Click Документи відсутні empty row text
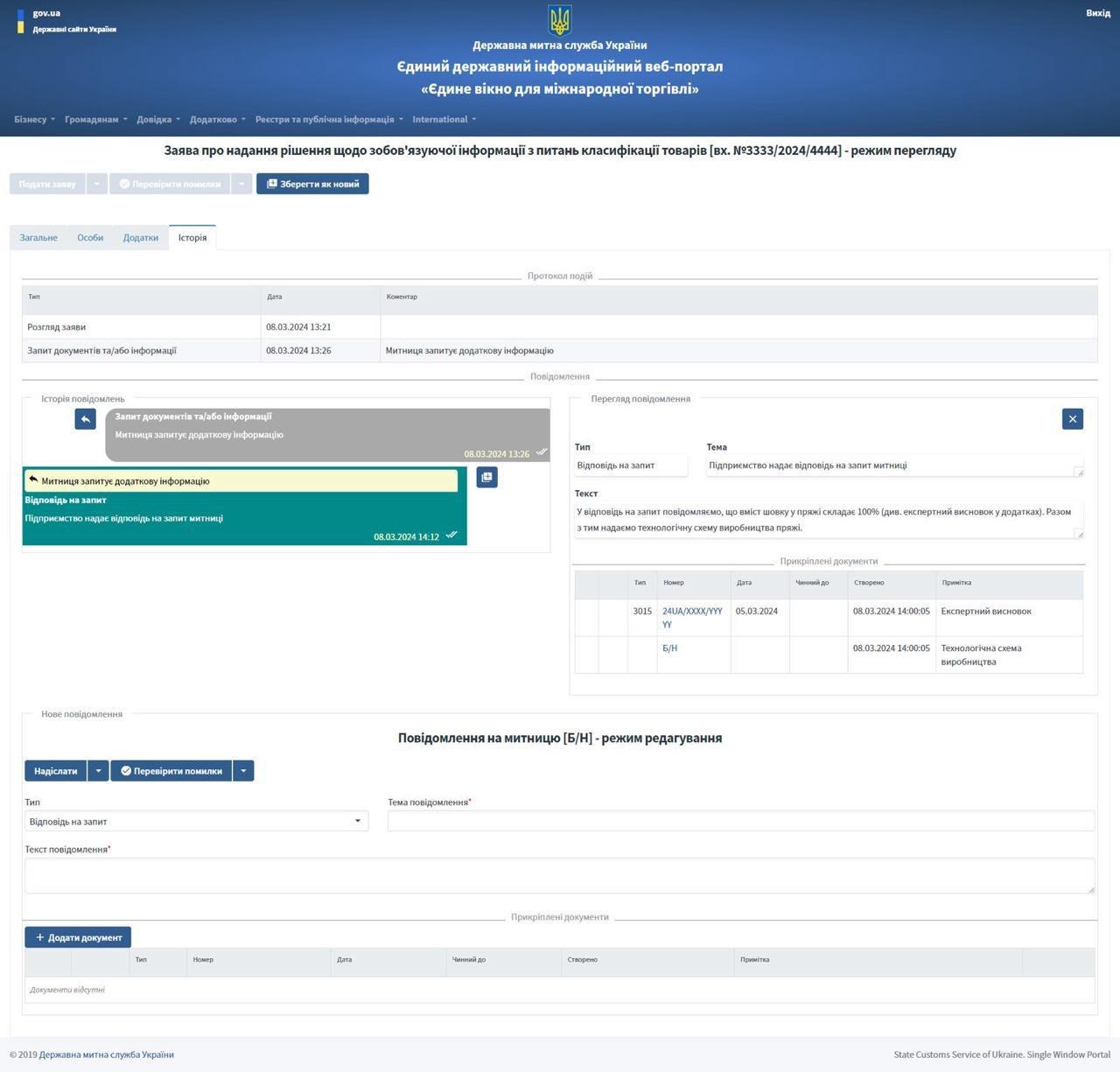1120x1072 pixels. tap(67, 990)
